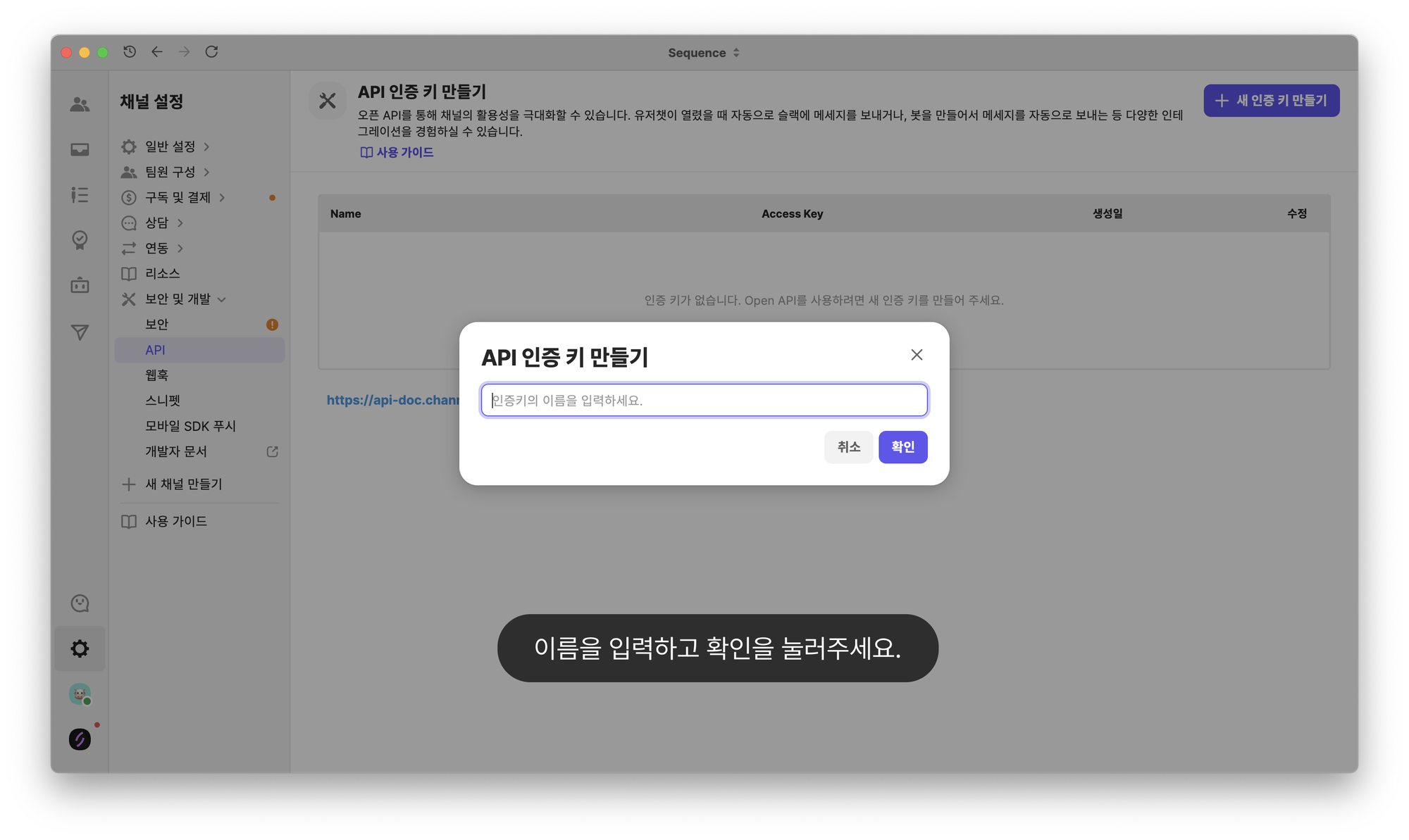Open the bot robot icon in sidebar
Screen dimensions: 1409x840
click(80, 285)
